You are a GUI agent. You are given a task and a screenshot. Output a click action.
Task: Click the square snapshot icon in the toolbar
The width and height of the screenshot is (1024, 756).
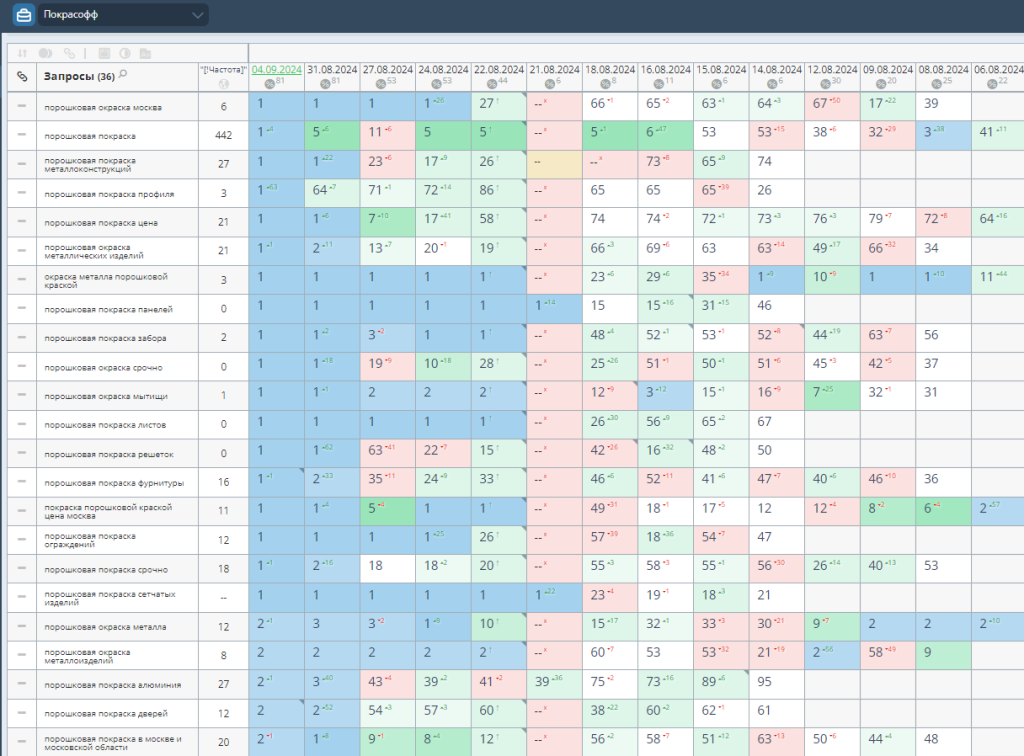click(x=103, y=52)
